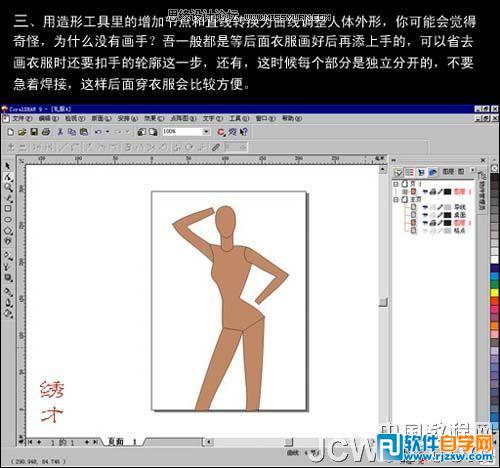Open the Redo history dropdown arrow
The height and width of the screenshot is (468, 500).
click(x=127, y=132)
